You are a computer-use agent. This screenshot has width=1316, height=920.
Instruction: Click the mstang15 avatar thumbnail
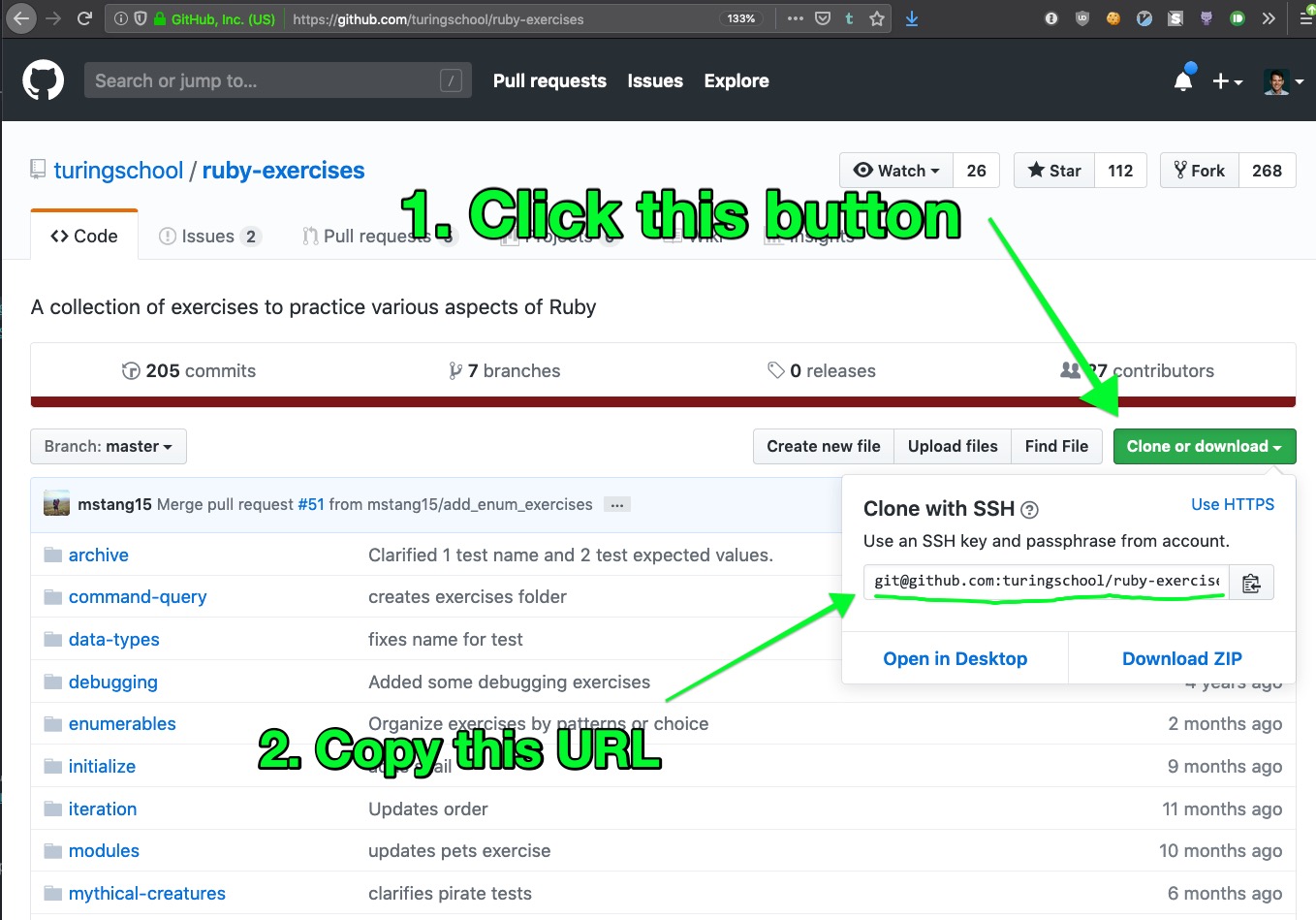point(56,503)
